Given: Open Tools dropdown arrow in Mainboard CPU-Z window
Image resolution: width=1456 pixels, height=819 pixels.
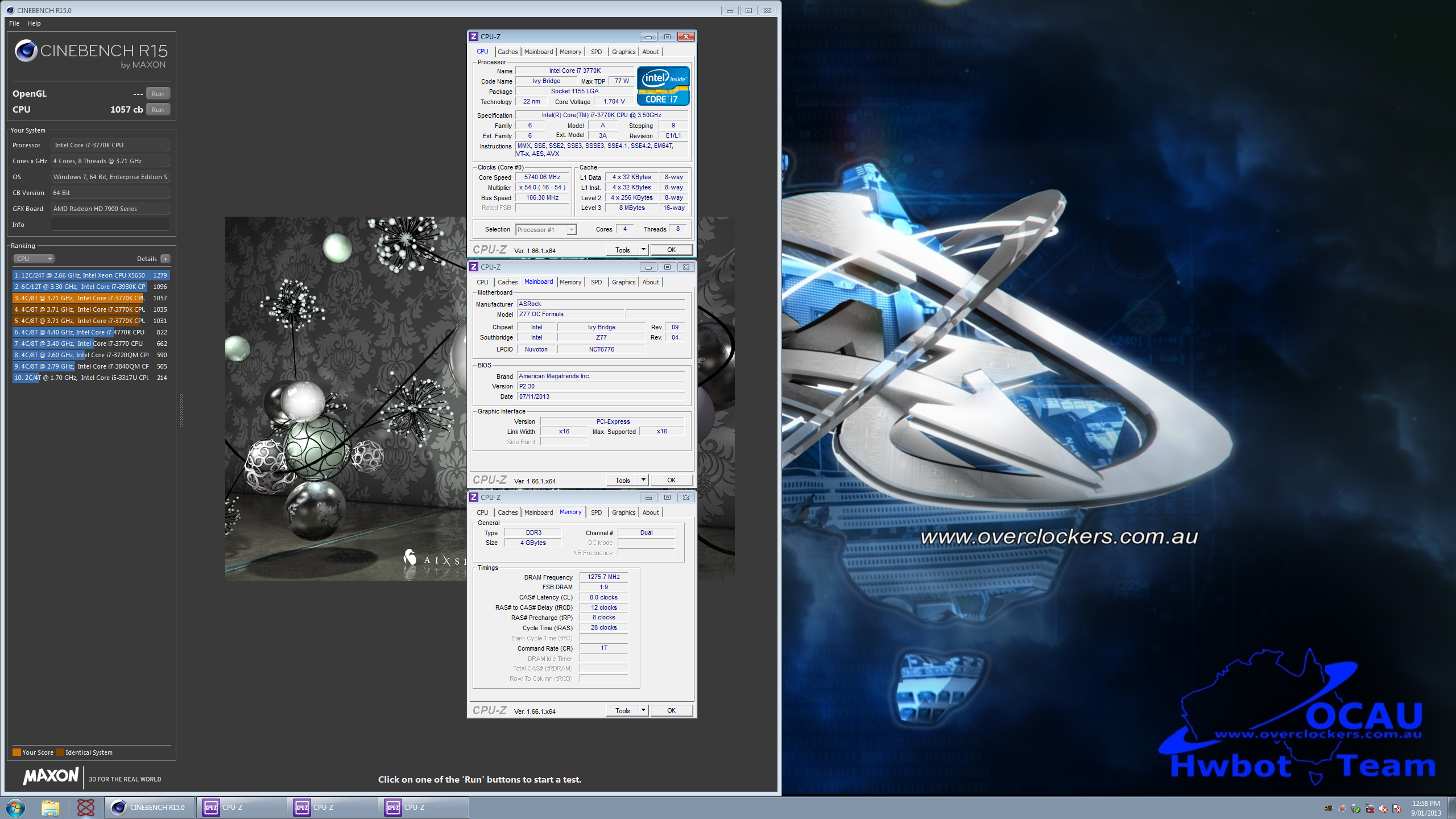Looking at the screenshot, I should 643,480.
